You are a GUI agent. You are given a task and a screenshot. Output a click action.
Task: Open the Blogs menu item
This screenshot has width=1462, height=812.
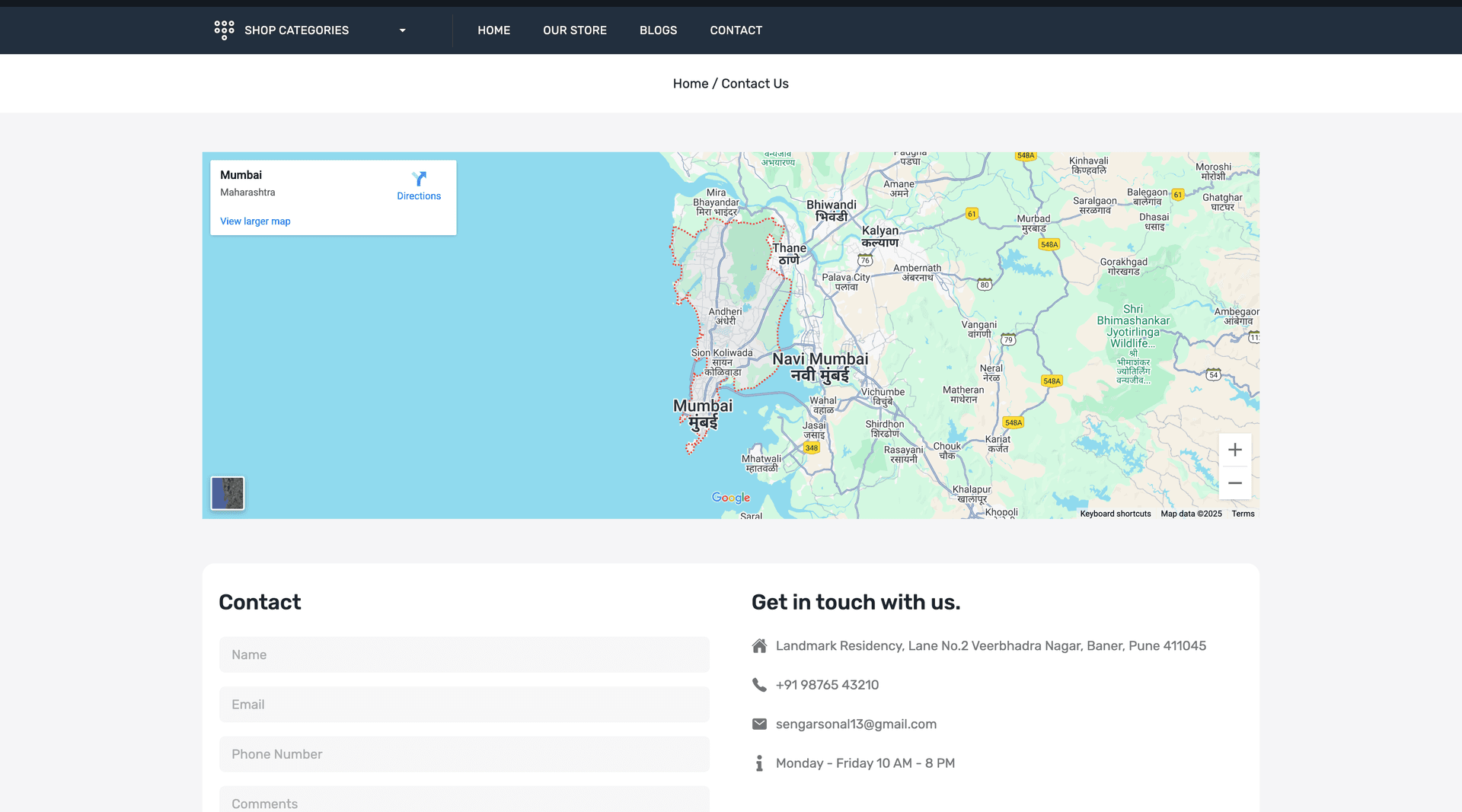tap(658, 30)
